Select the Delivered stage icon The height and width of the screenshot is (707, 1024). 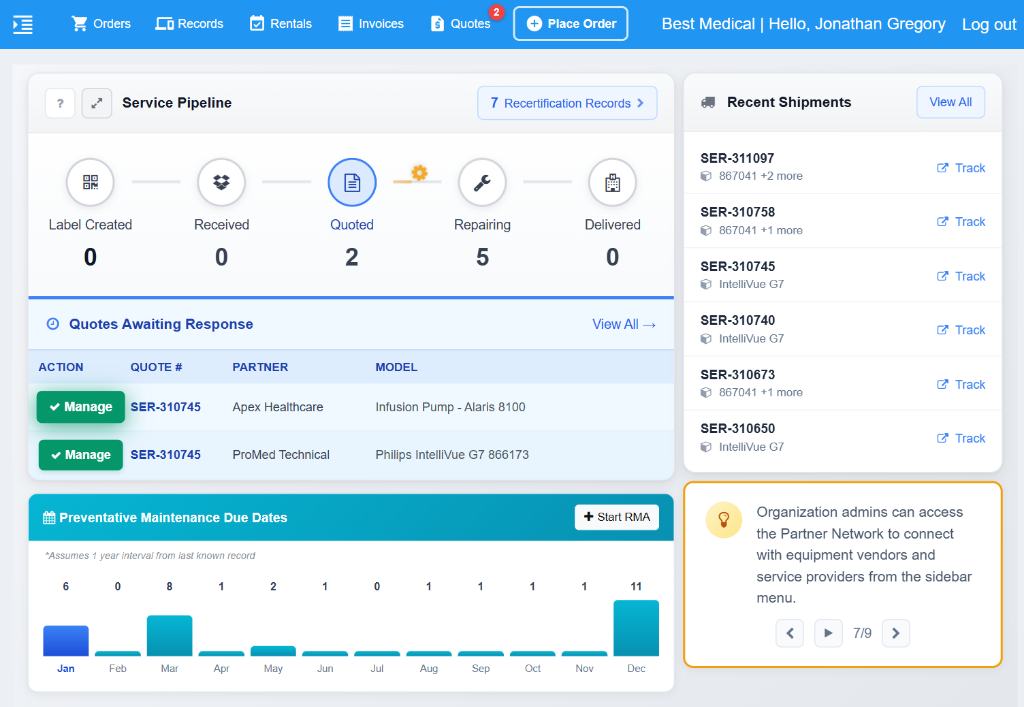(x=612, y=182)
